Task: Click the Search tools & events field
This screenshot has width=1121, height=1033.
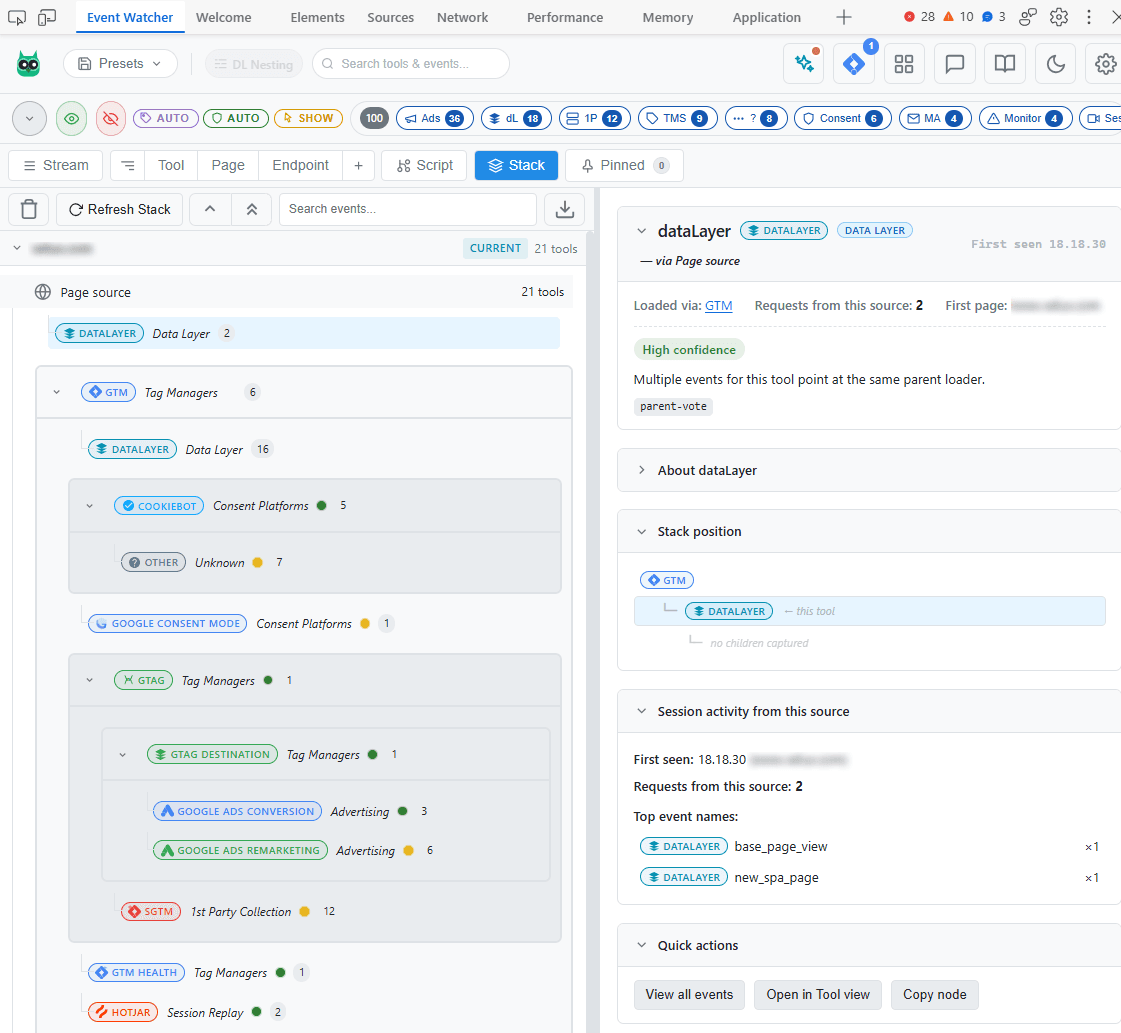Action: pos(411,64)
